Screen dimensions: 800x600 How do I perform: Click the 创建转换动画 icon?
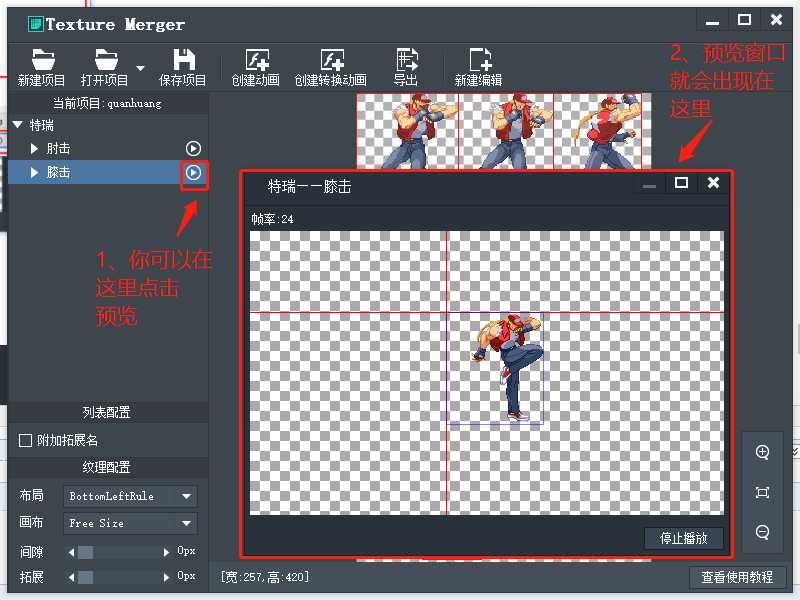332,60
